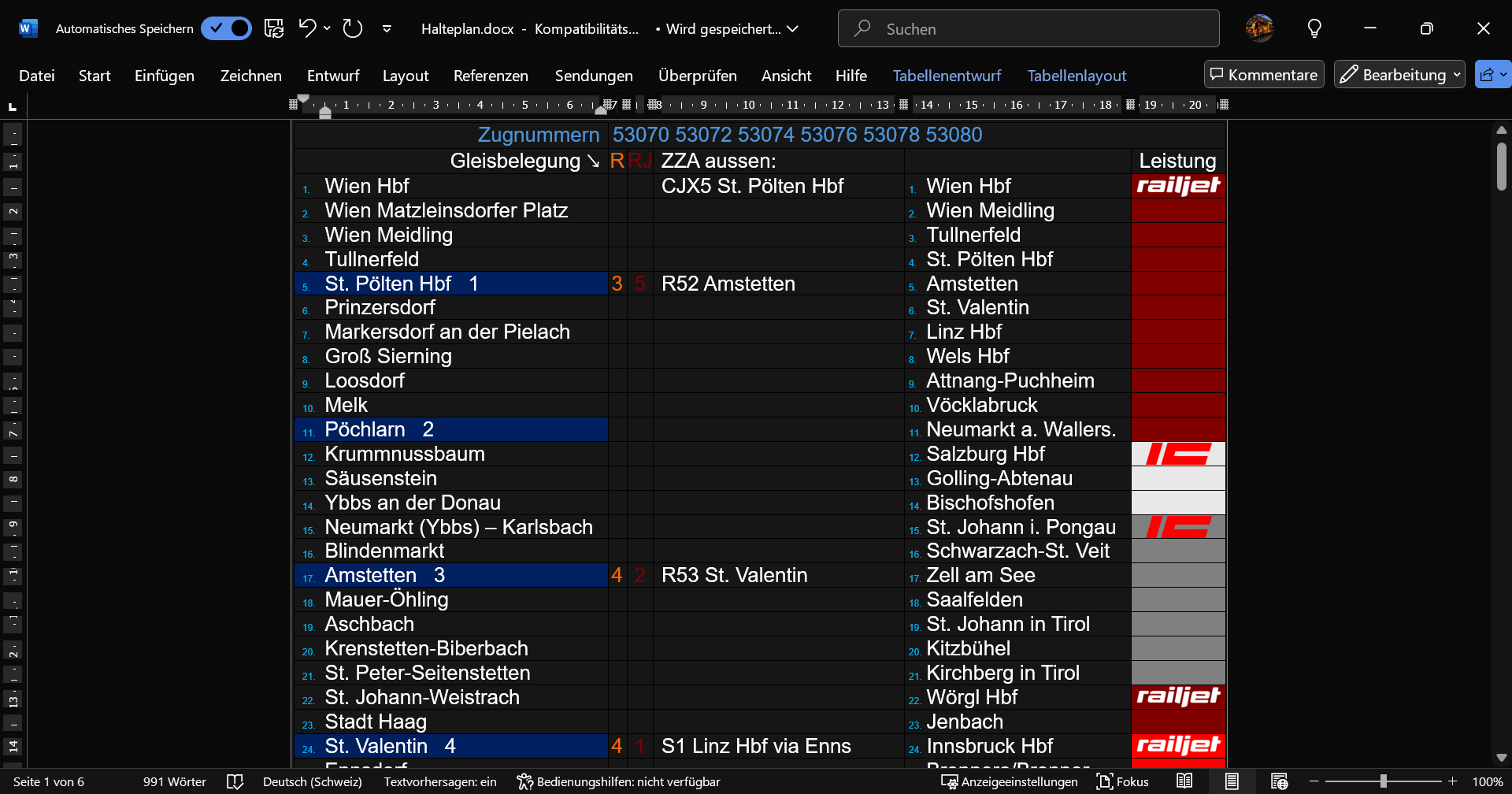1512x794 pixels.
Task: Click the S1 Linz Hbf via Enns cell
Action: 779,746
